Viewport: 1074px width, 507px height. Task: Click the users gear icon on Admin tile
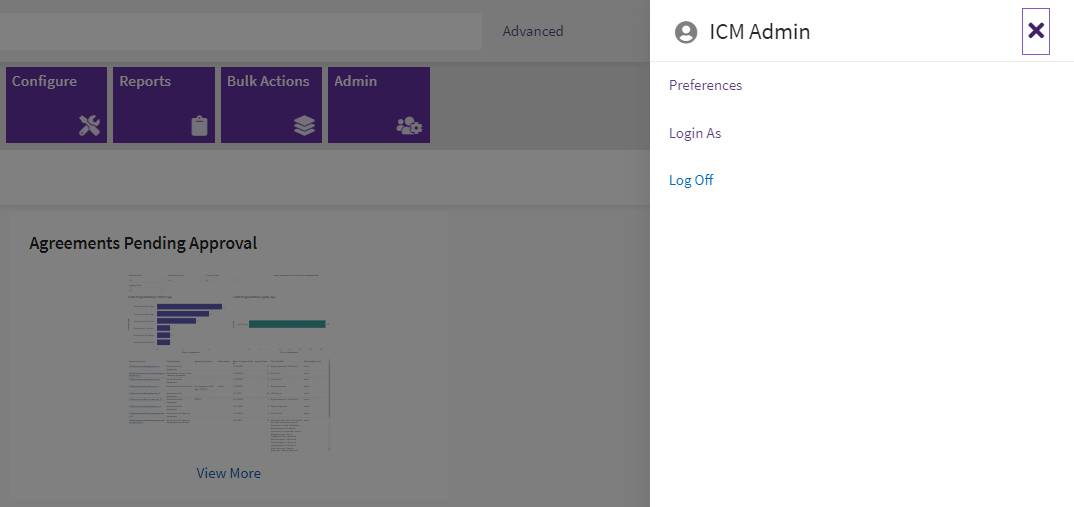click(410, 126)
